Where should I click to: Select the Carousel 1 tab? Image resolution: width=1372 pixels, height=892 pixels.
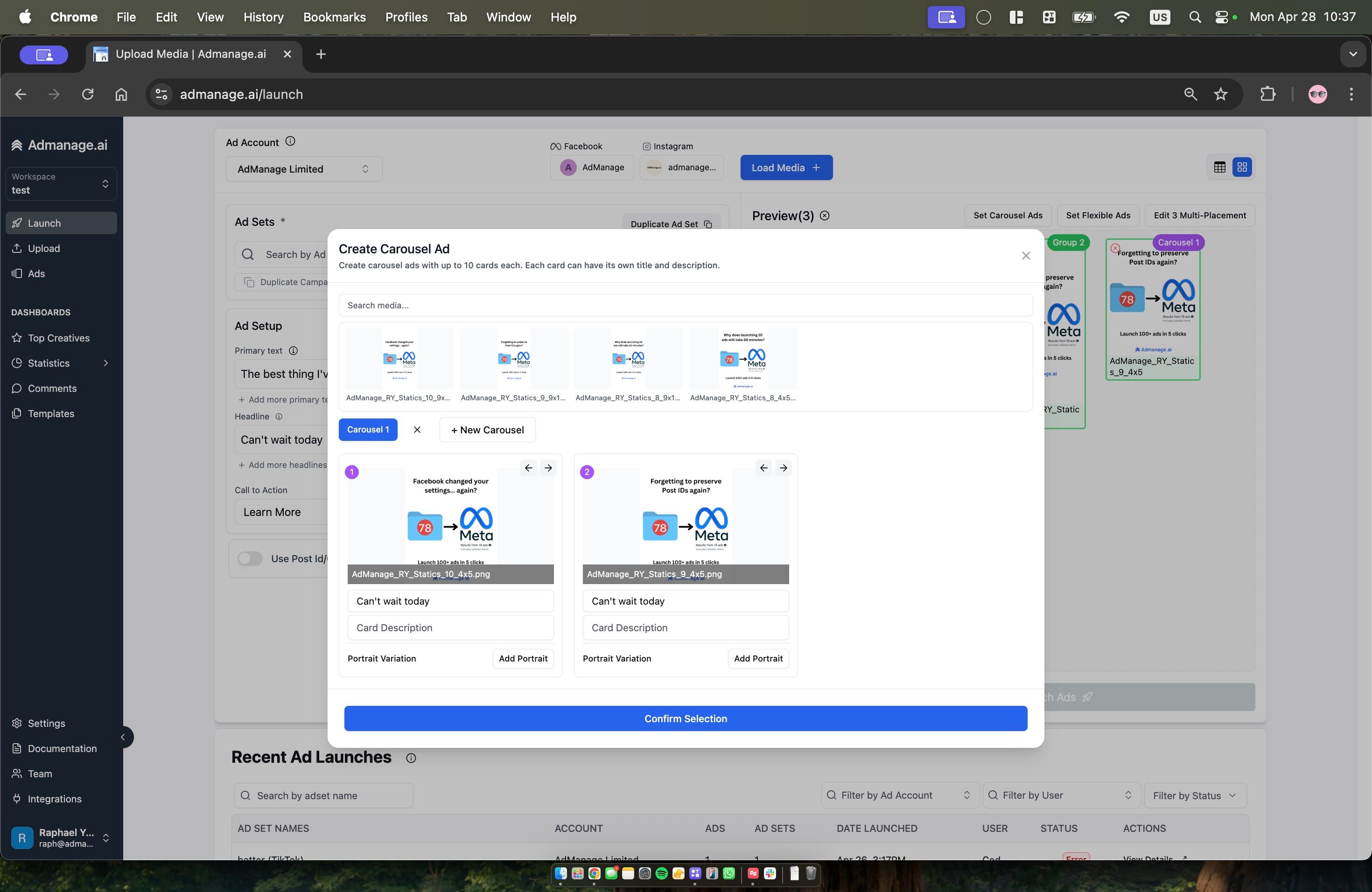click(368, 430)
